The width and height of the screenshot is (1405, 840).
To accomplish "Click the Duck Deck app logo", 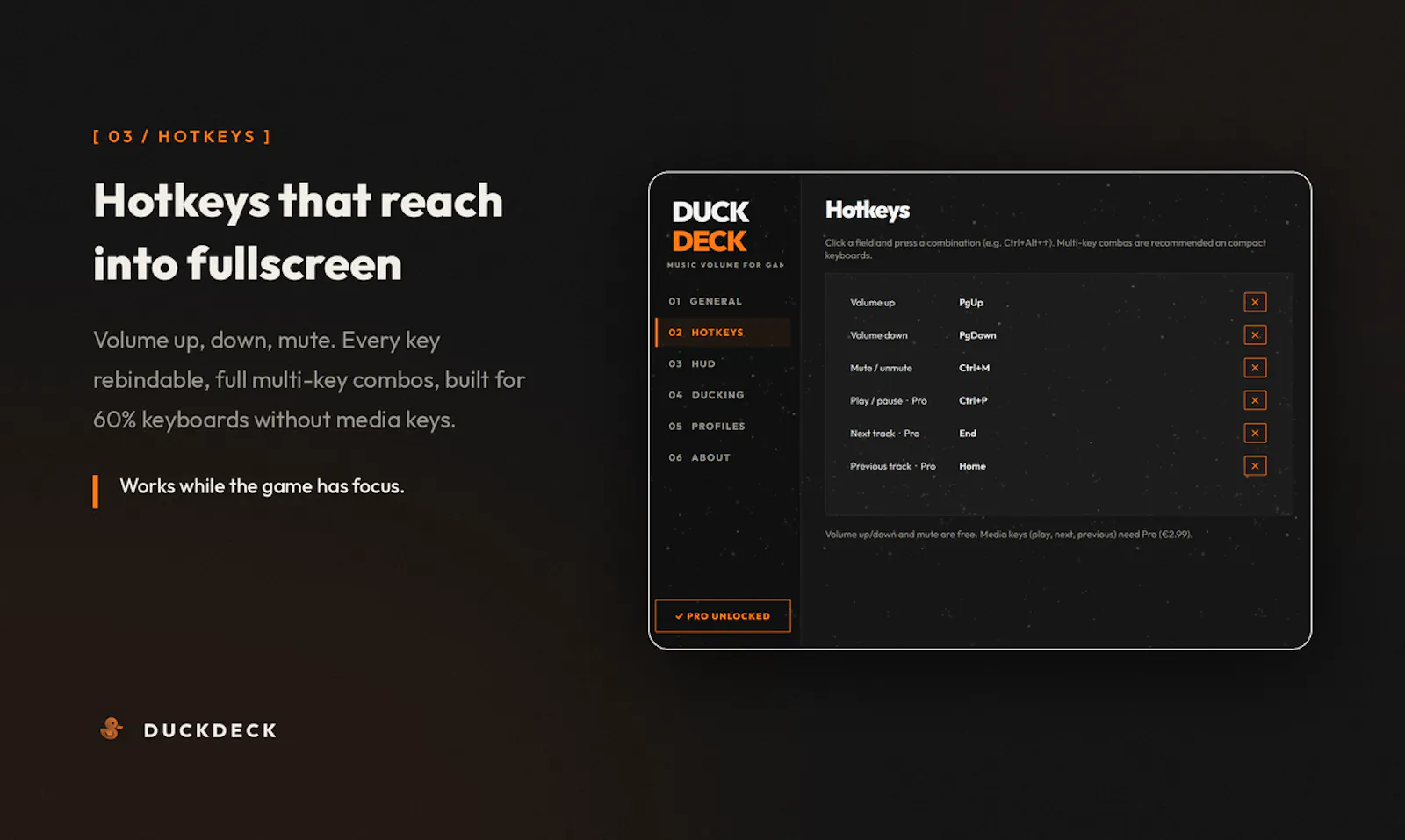I will [710, 226].
